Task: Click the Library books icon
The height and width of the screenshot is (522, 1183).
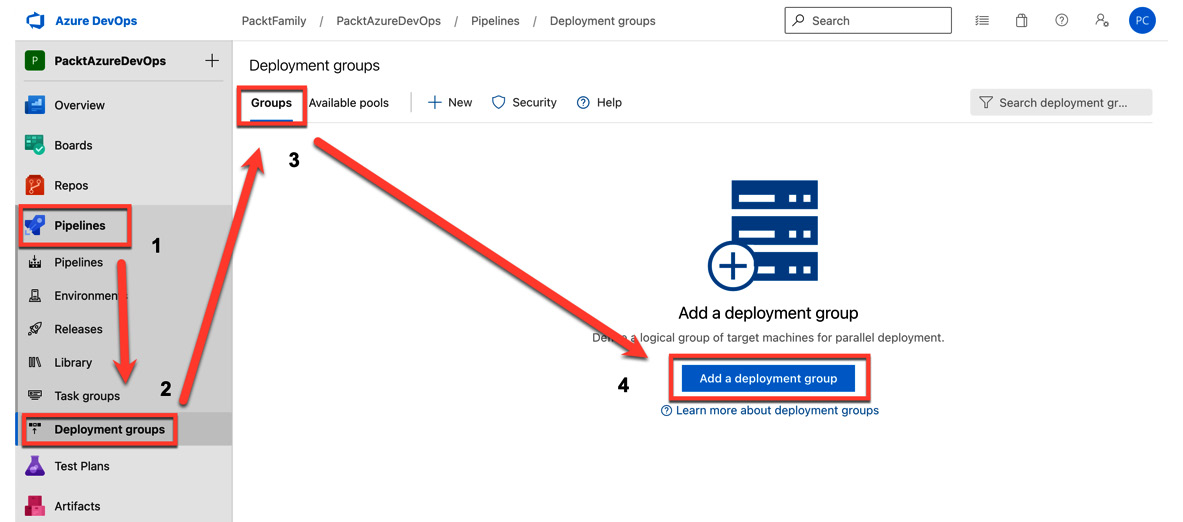Action: tap(35, 362)
